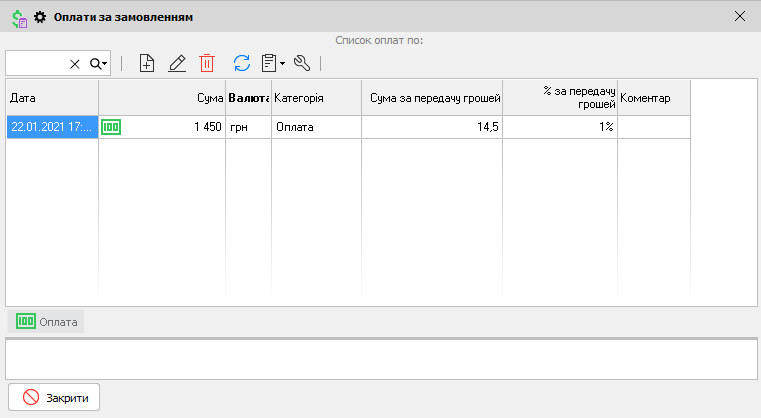The image size is (761, 418).
Task: Delete payment with red trash icon
Action: pos(207,63)
